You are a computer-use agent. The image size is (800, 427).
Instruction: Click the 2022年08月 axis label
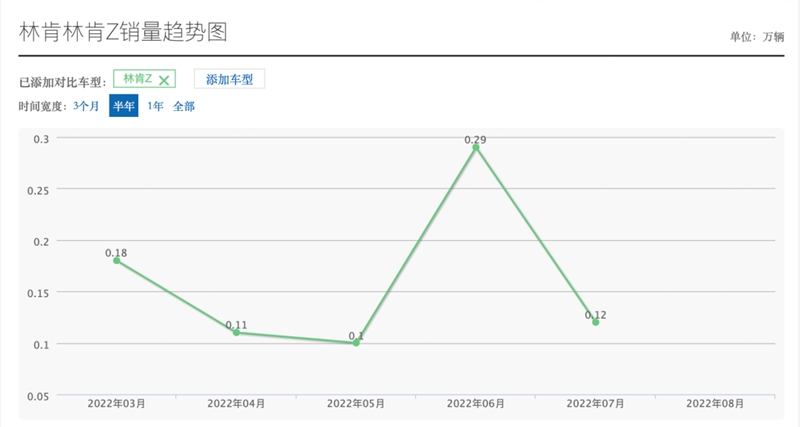pyautogui.click(x=715, y=404)
